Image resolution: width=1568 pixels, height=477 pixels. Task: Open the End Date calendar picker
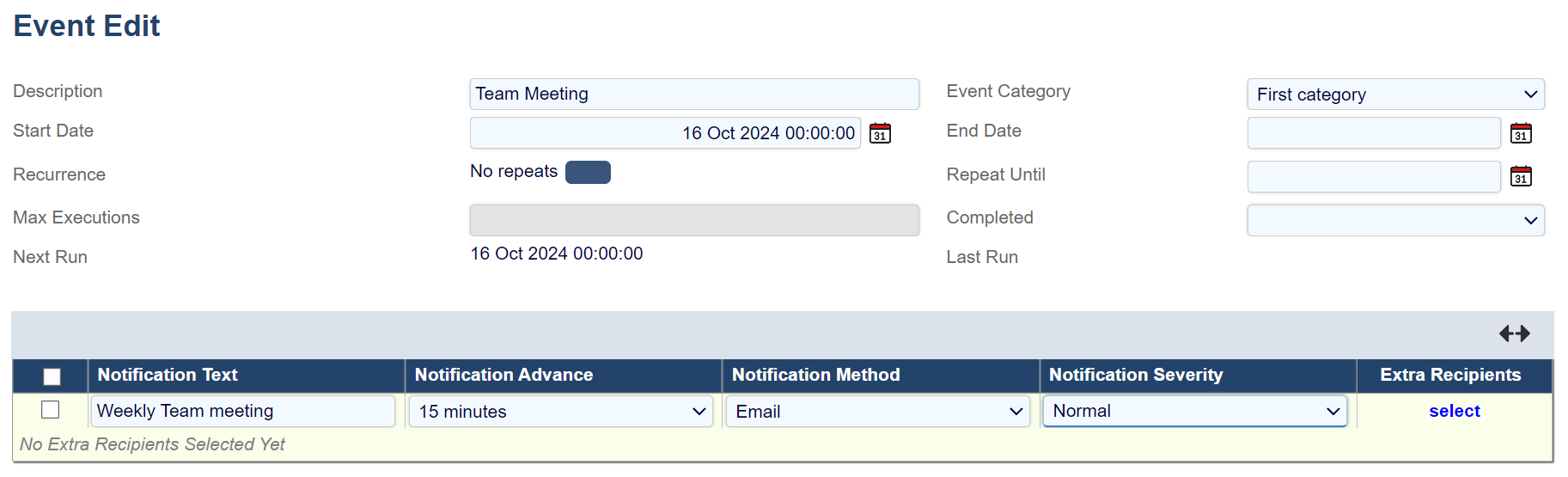[1521, 133]
